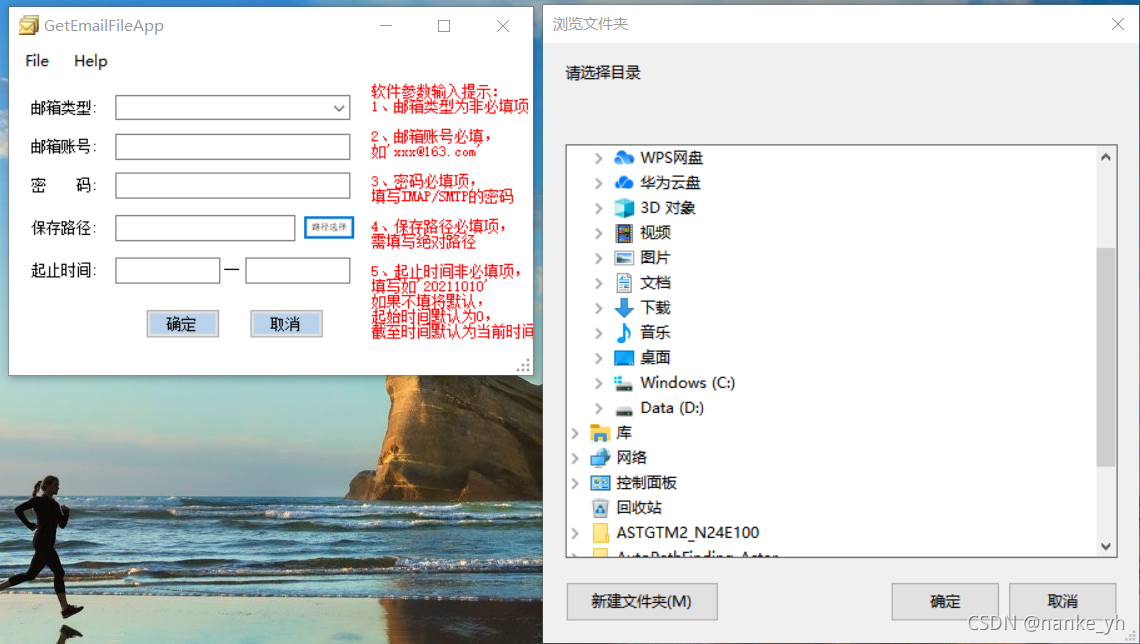
Task: Expand the 3D 对象 tree node
Action: click(598, 208)
